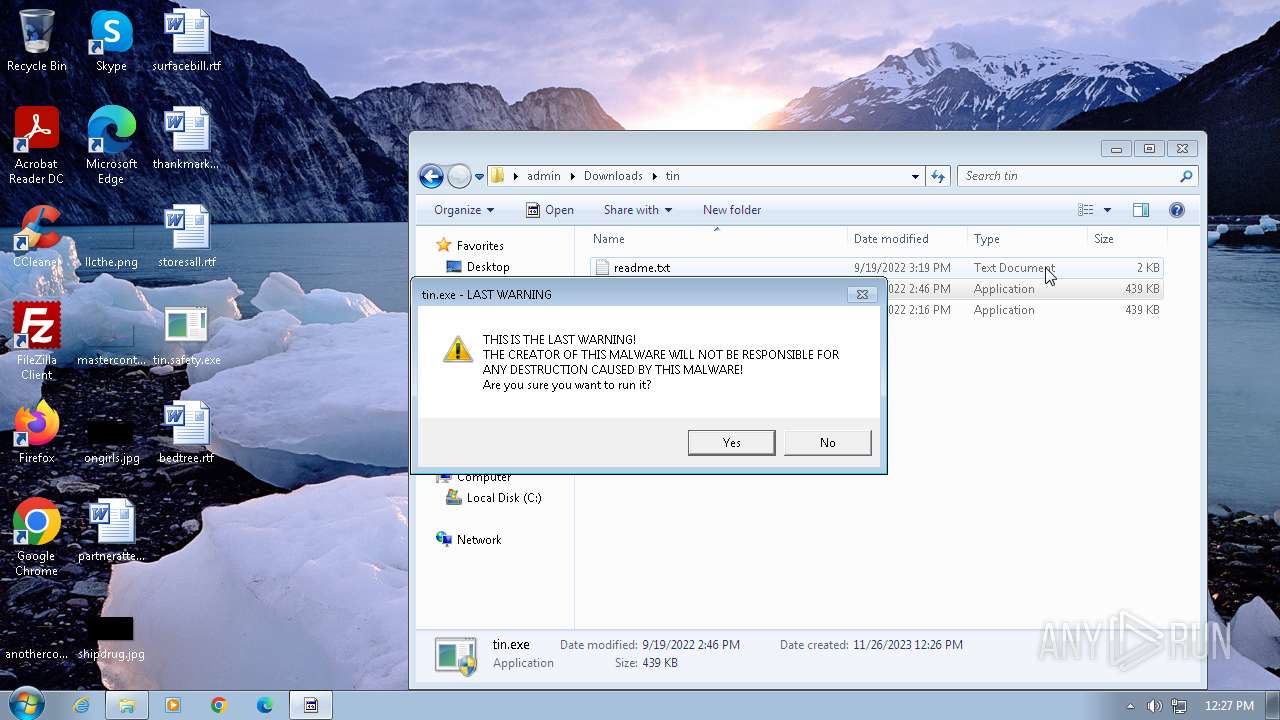The height and width of the screenshot is (720, 1280).
Task: Open Edge from the taskbar
Action: 265,705
